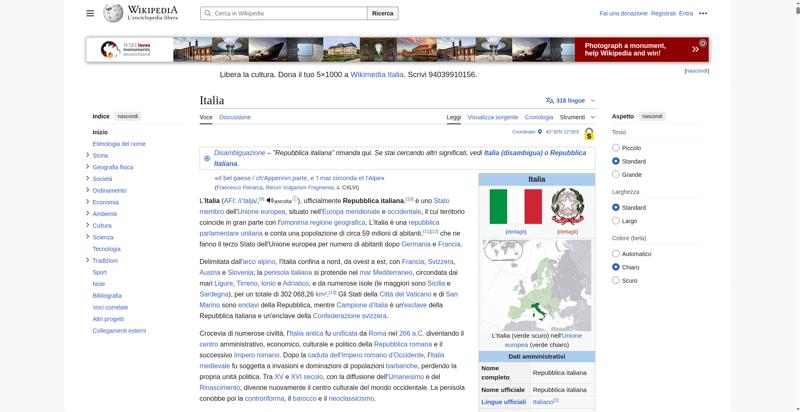Open the Visualizza sorgente tab

[493, 117]
